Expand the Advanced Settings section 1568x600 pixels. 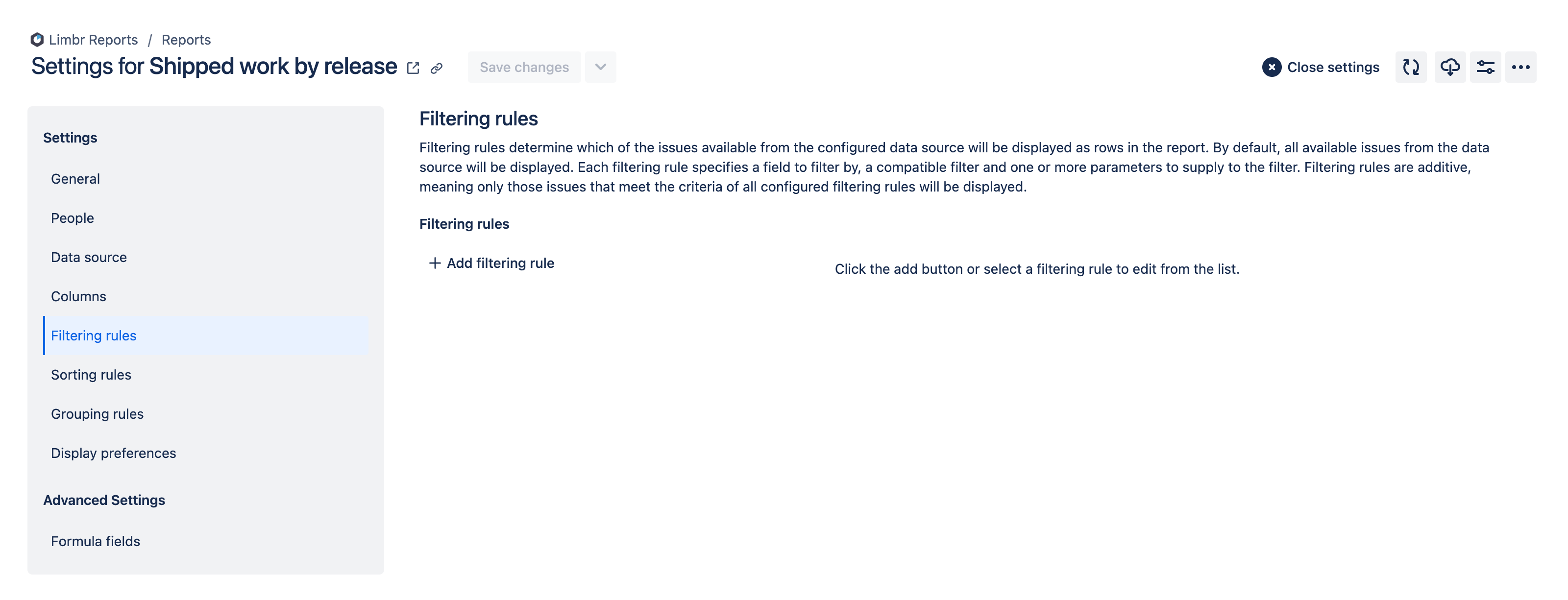click(104, 499)
